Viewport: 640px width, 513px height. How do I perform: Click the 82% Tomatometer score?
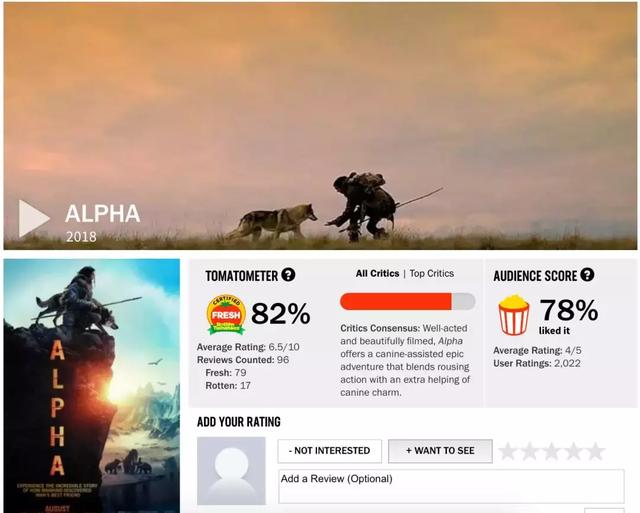tap(281, 313)
